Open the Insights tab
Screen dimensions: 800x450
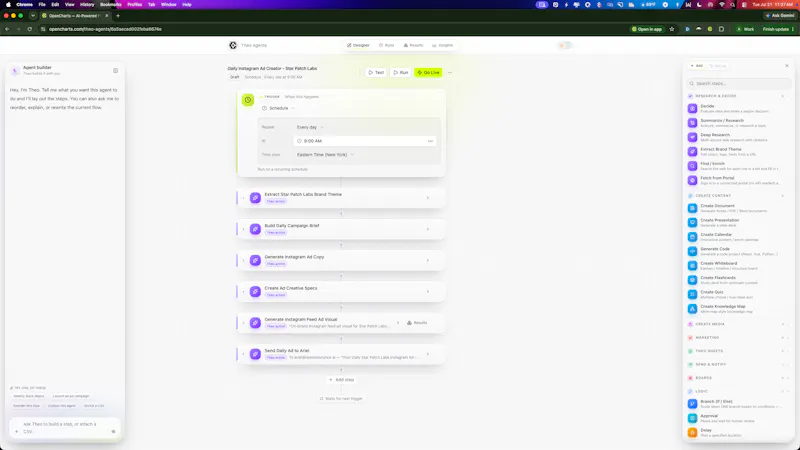442,45
